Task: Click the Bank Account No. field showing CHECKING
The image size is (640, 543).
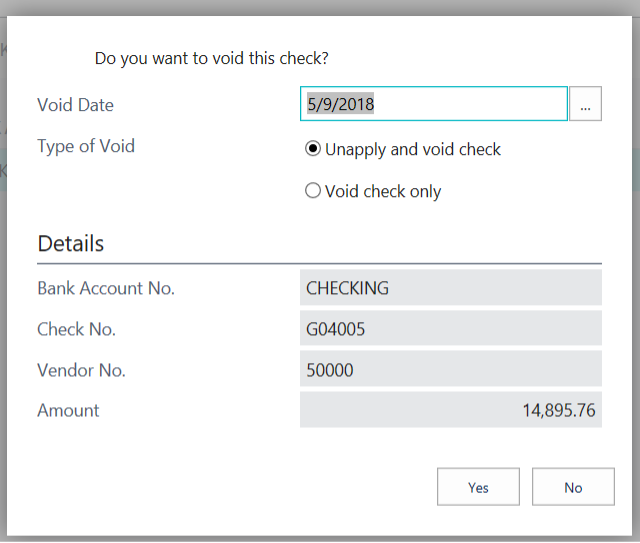Action: (451, 288)
